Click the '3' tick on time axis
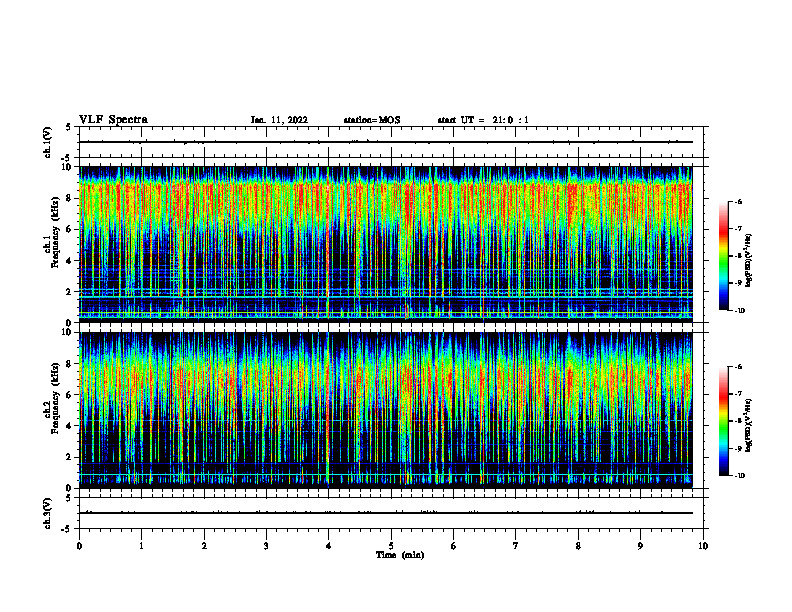 click(266, 546)
